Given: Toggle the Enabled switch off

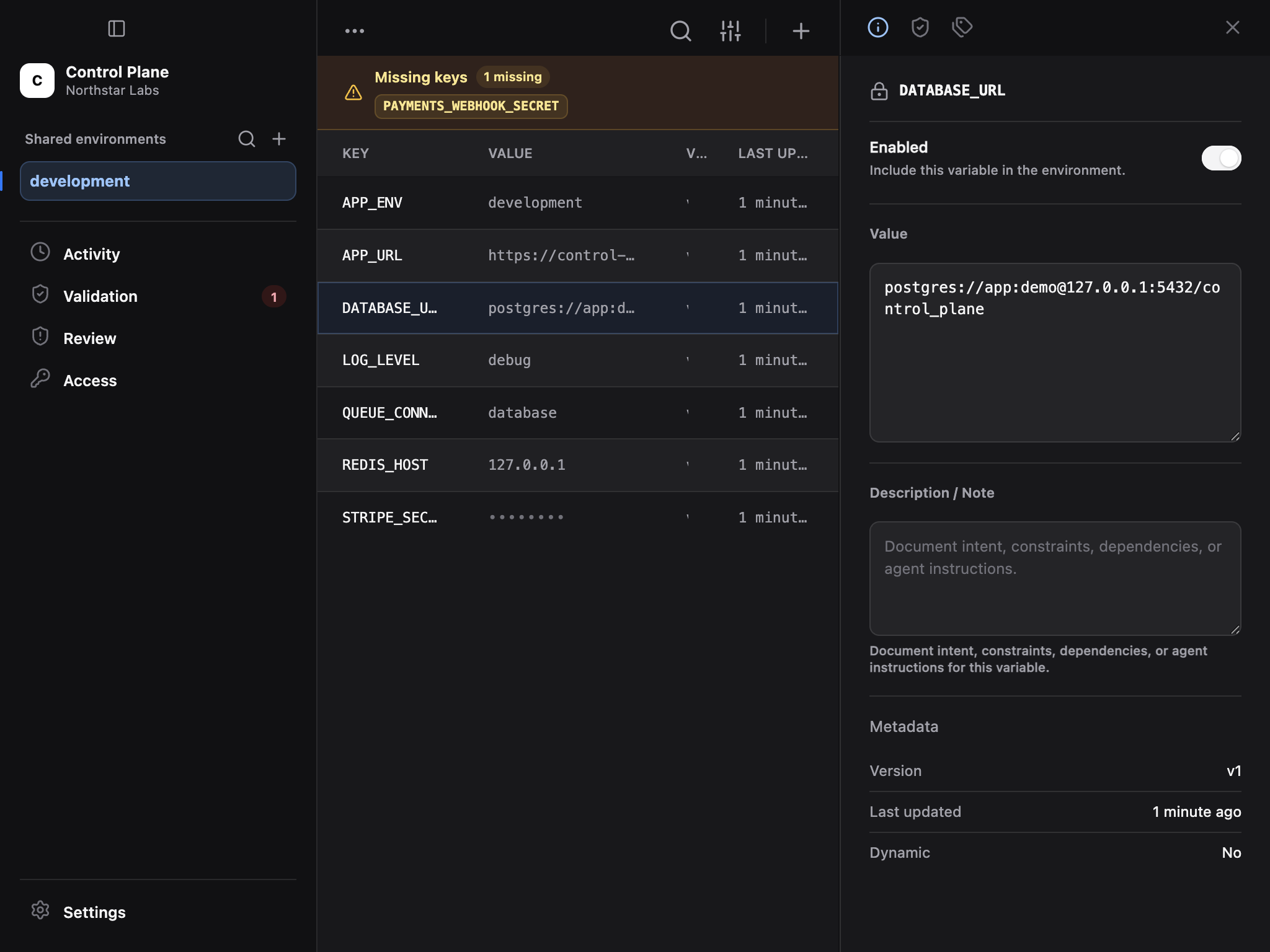Looking at the screenshot, I should (x=1221, y=158).
